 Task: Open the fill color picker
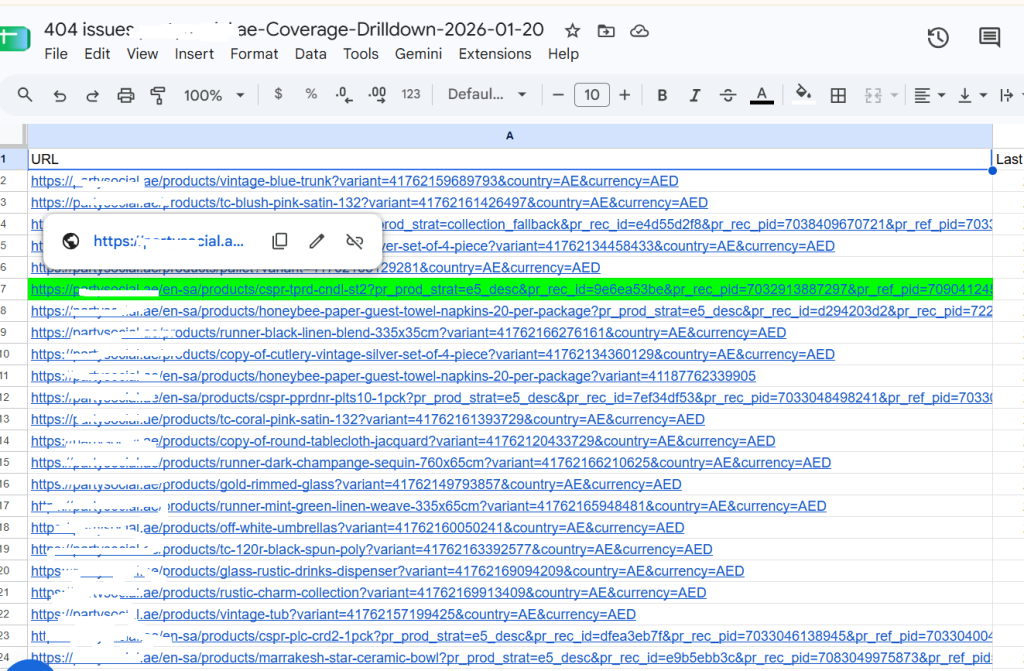click(803, 94)
